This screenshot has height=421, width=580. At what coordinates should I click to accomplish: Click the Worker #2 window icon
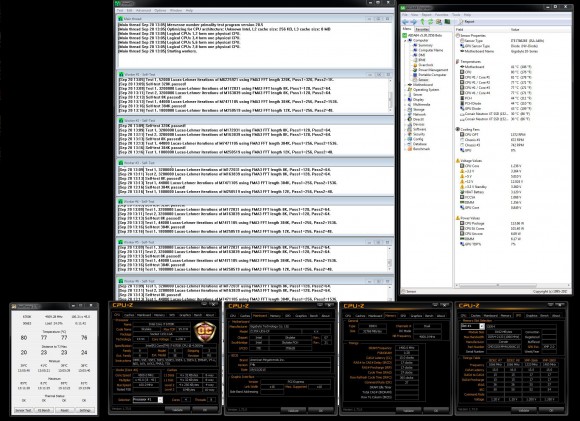pyautogui.click(x=121, y=120)
